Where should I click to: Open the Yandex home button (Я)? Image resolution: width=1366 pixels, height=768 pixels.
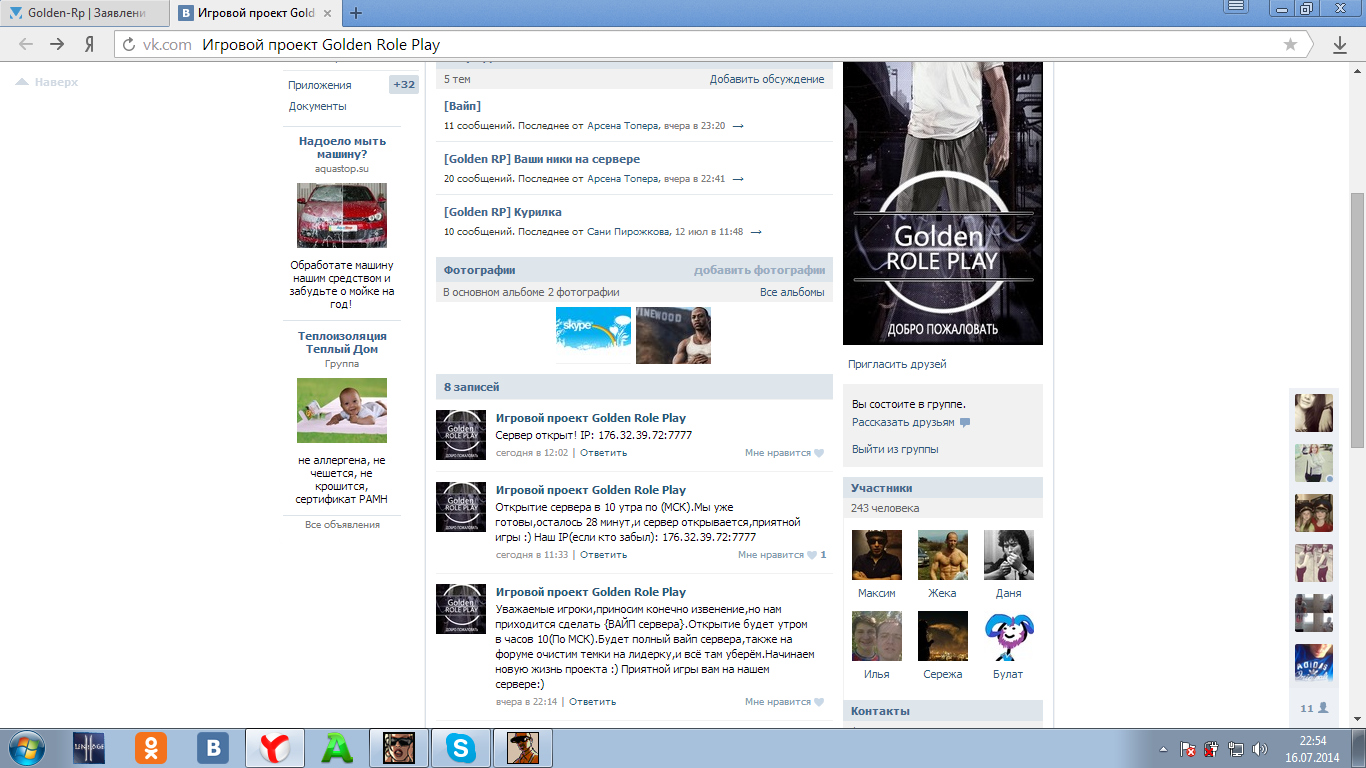click(x=89, y=45)
